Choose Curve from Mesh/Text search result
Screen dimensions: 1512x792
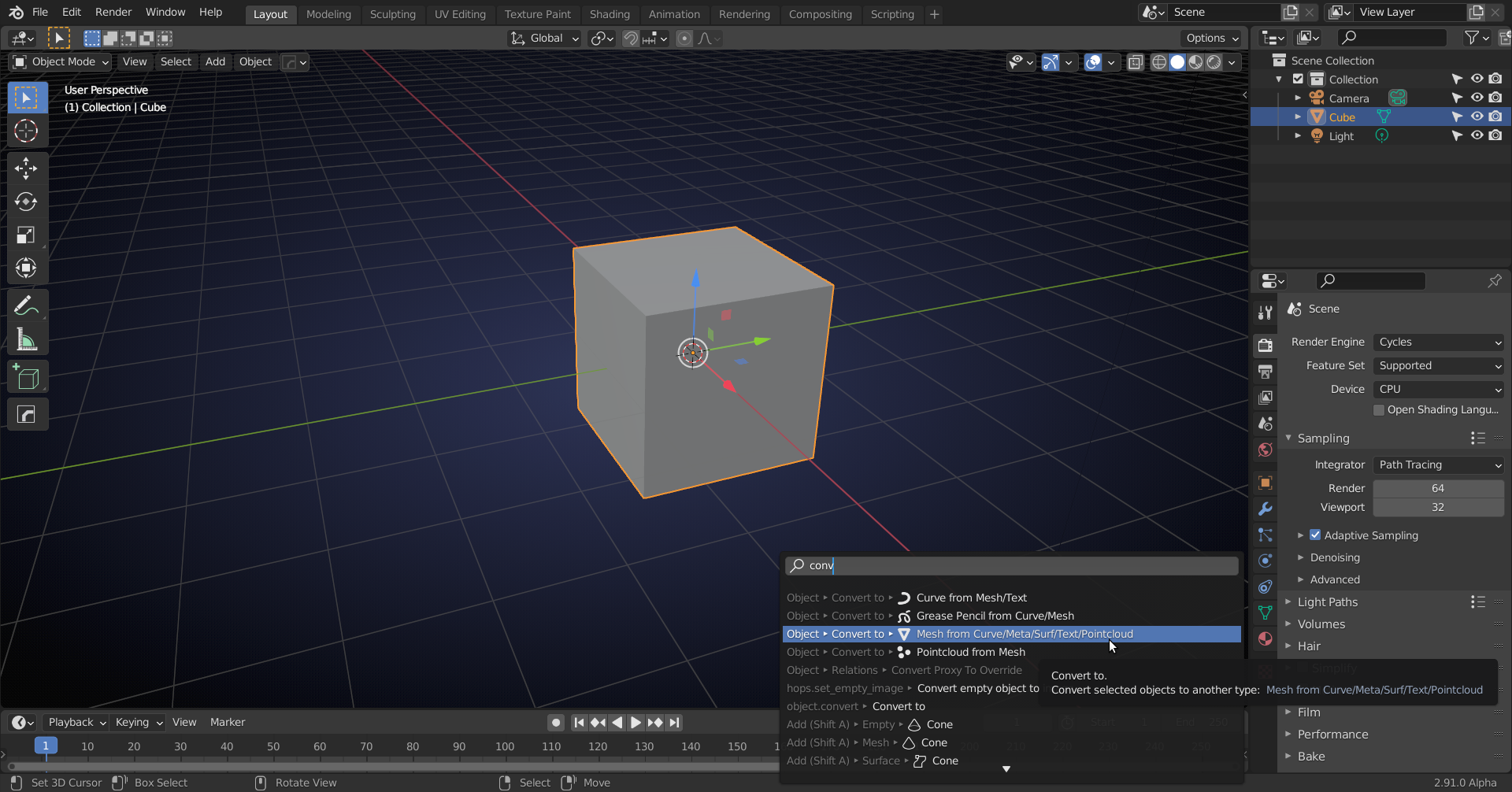pyautogui.click(x=1011, y=598)
